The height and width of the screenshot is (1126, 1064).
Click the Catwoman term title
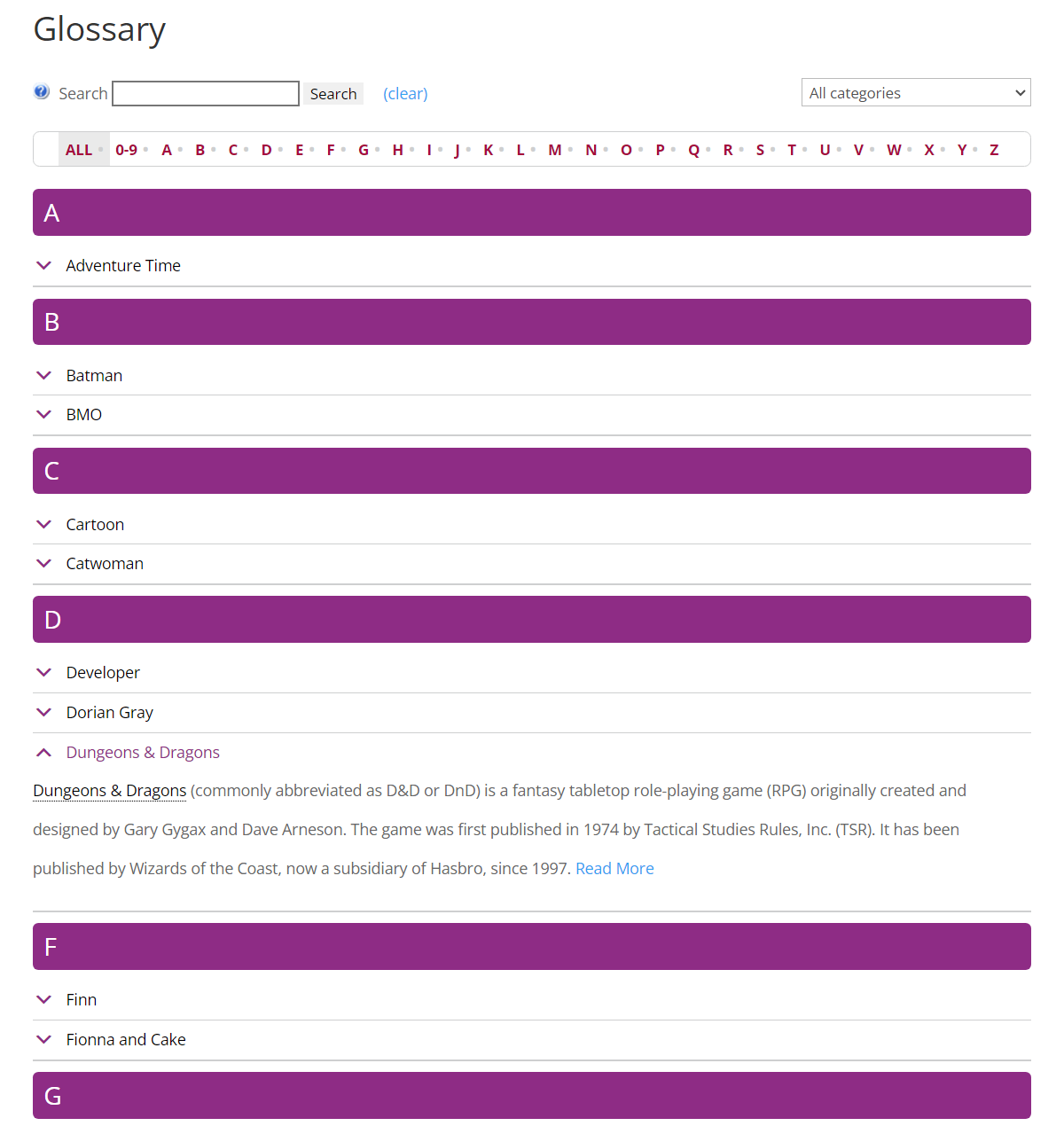coord(105,563)
